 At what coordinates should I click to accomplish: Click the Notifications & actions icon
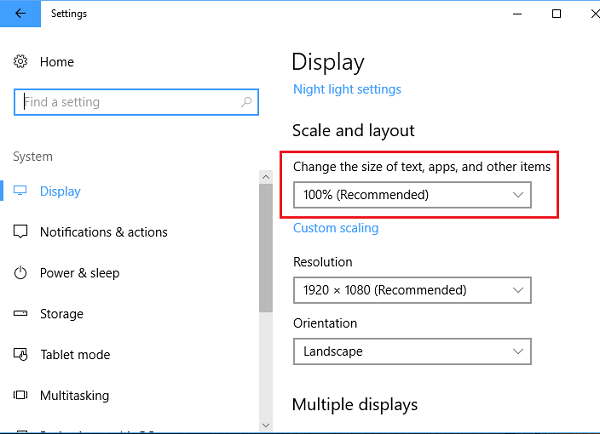click(x=20, y=232)
